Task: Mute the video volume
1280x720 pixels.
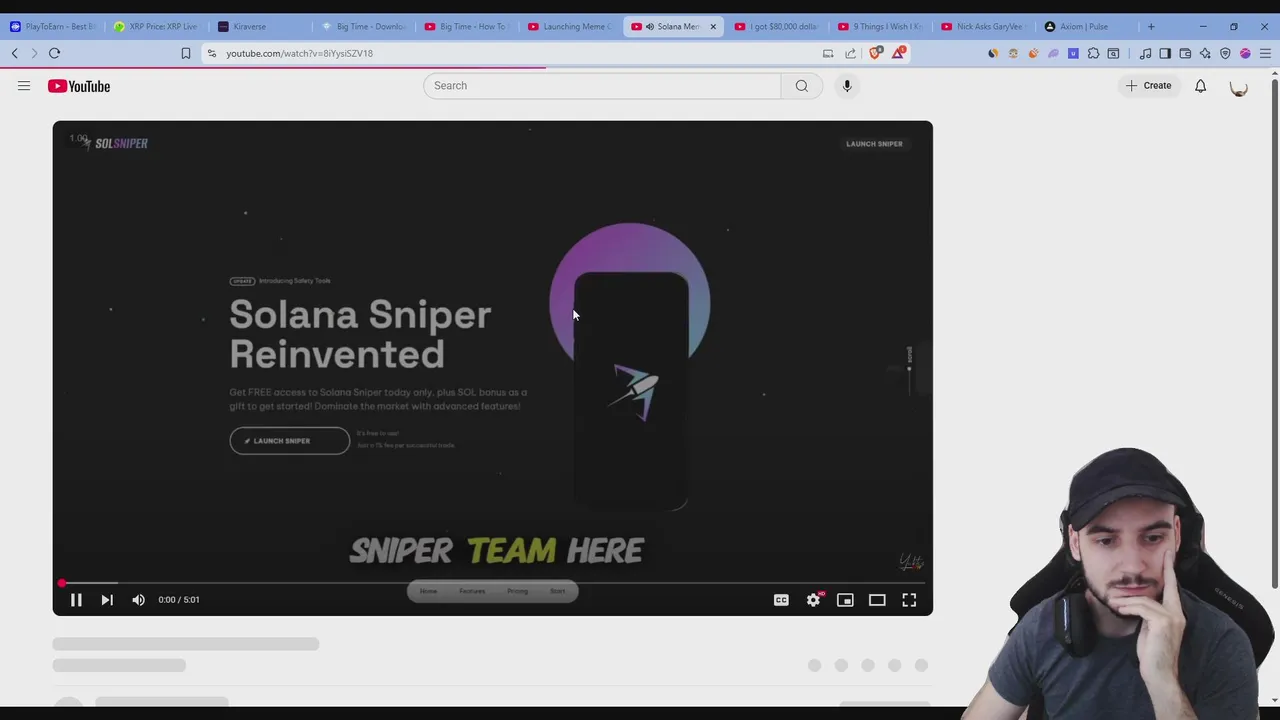Action: coord(139,600)
